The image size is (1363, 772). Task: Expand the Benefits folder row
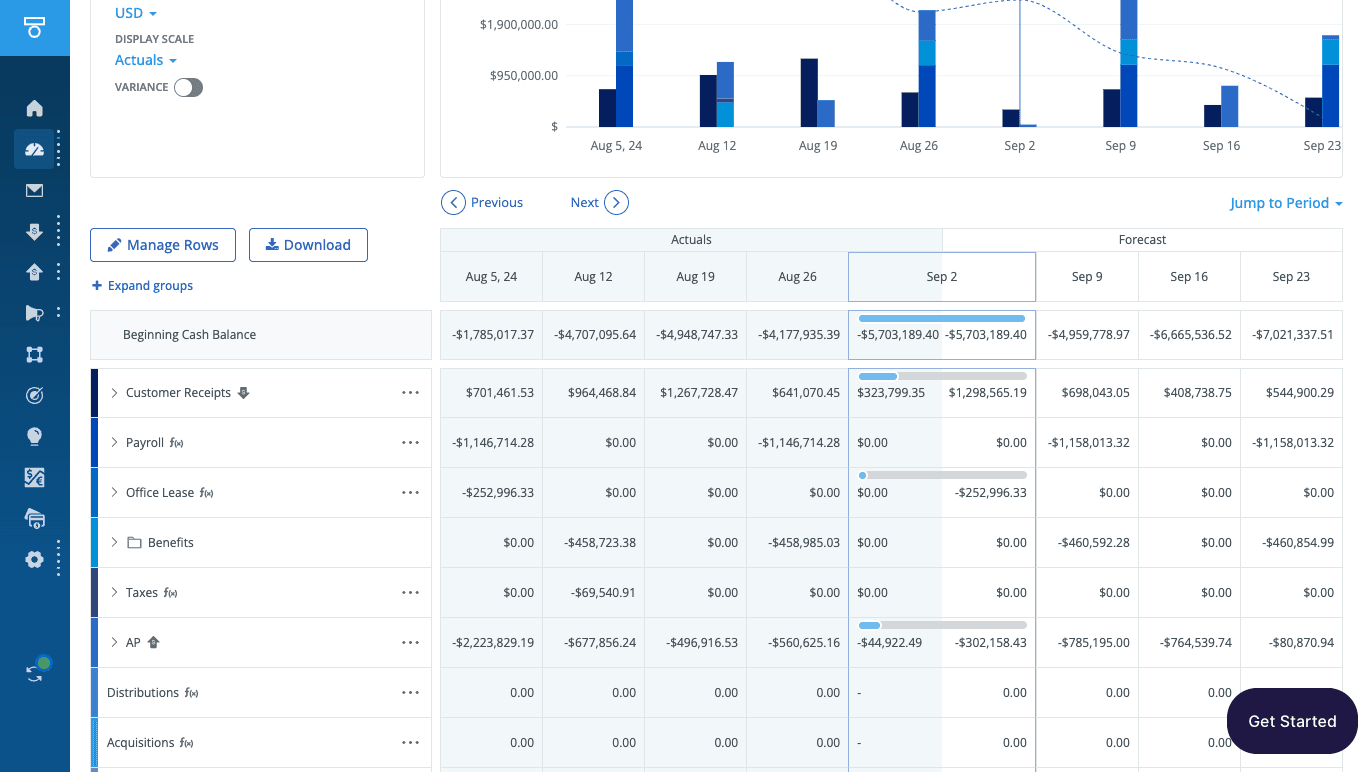pyautogui.click(x=114, y=543)
